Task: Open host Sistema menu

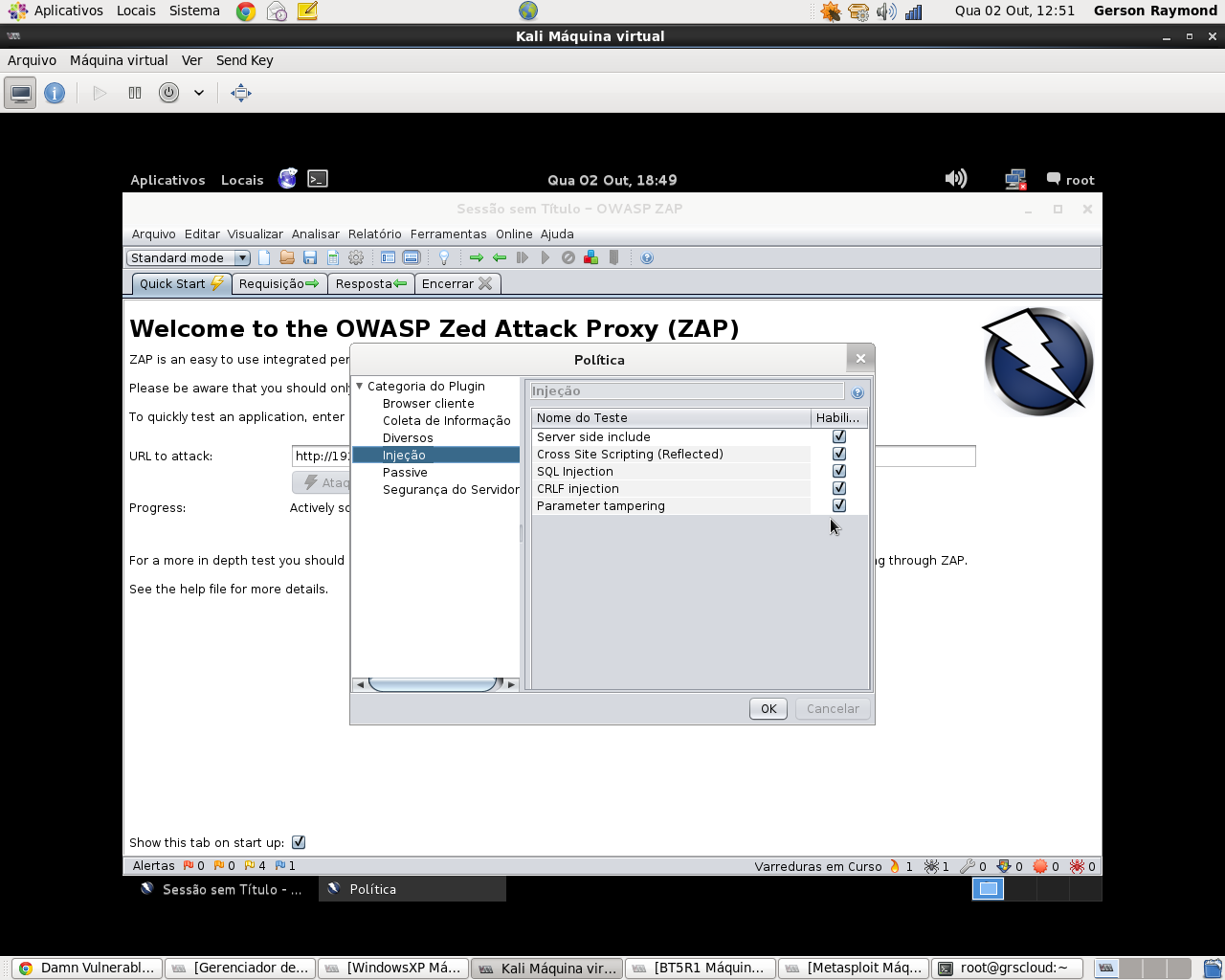Action: click(194, 11)
